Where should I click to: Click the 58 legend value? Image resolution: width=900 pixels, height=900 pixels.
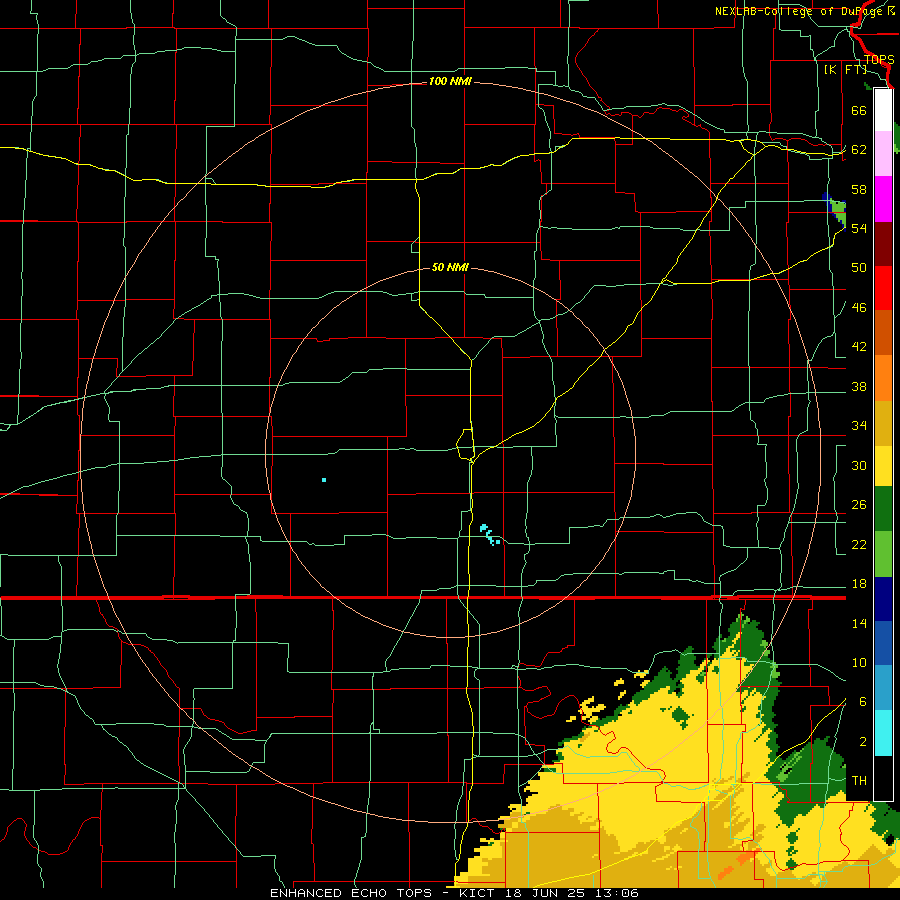[x=859, y=189]
